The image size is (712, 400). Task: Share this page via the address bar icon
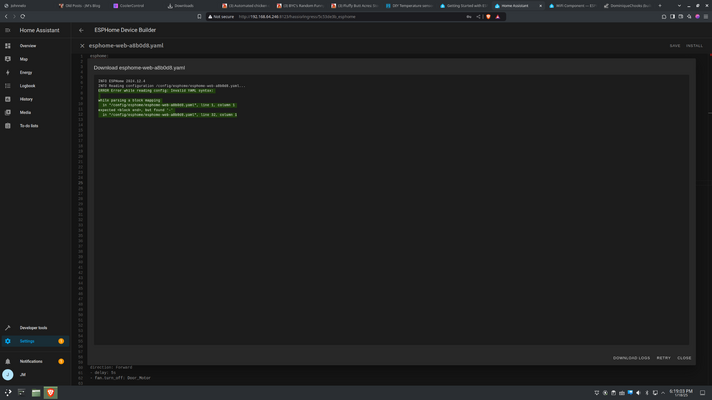pyautogui.click(x=478, y=17)
